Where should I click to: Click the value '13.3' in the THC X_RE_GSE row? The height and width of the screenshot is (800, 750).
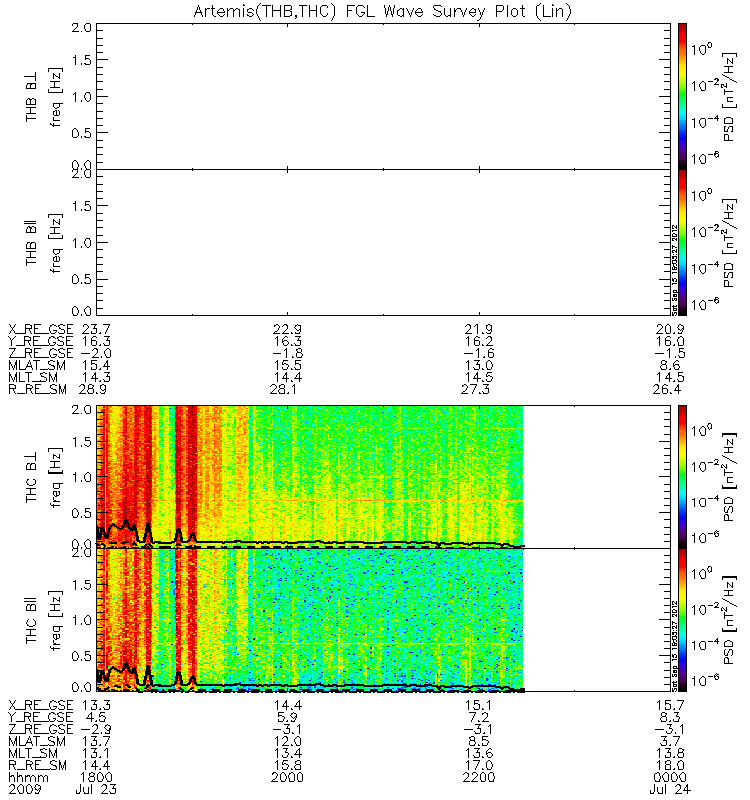pos(96,706)
